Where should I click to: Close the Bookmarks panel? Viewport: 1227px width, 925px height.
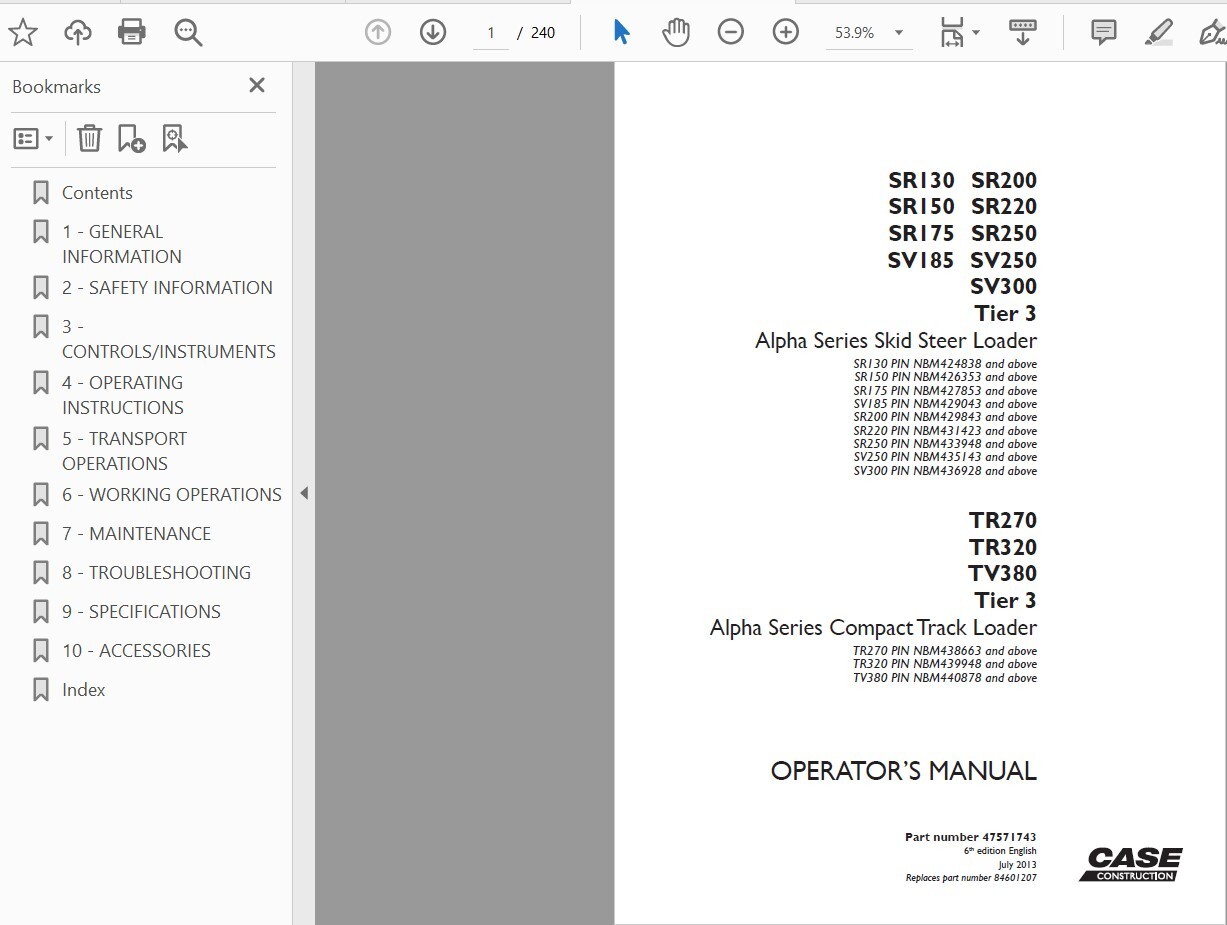click(x=257, y=86)
